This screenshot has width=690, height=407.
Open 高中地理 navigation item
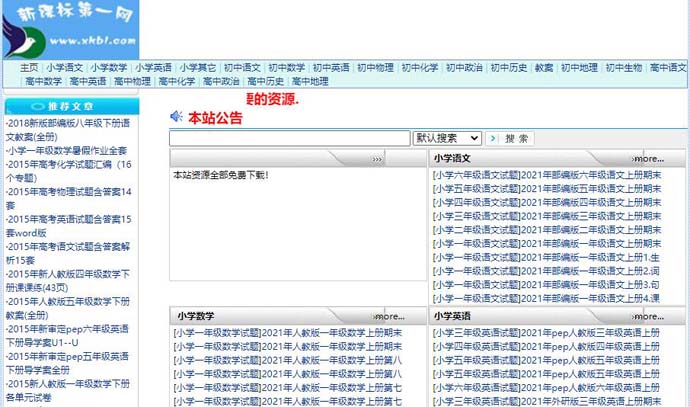coord(310,81)
